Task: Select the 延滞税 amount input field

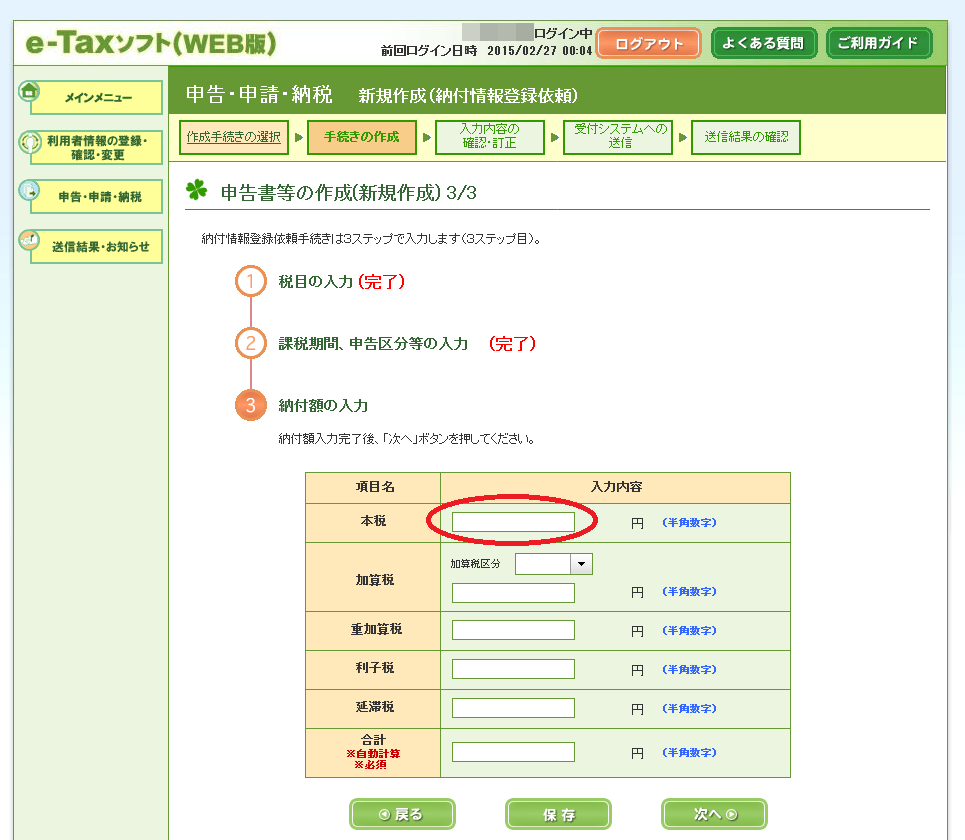Action: [513, 708]
